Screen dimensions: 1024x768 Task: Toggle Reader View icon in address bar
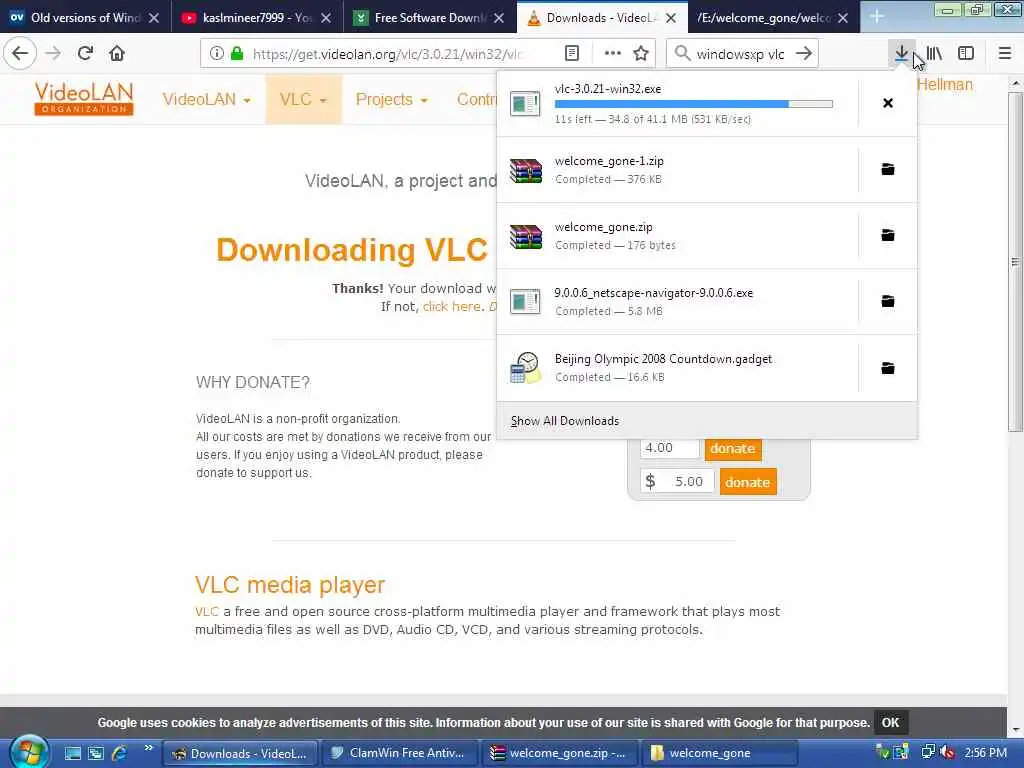tap(572, 54)
